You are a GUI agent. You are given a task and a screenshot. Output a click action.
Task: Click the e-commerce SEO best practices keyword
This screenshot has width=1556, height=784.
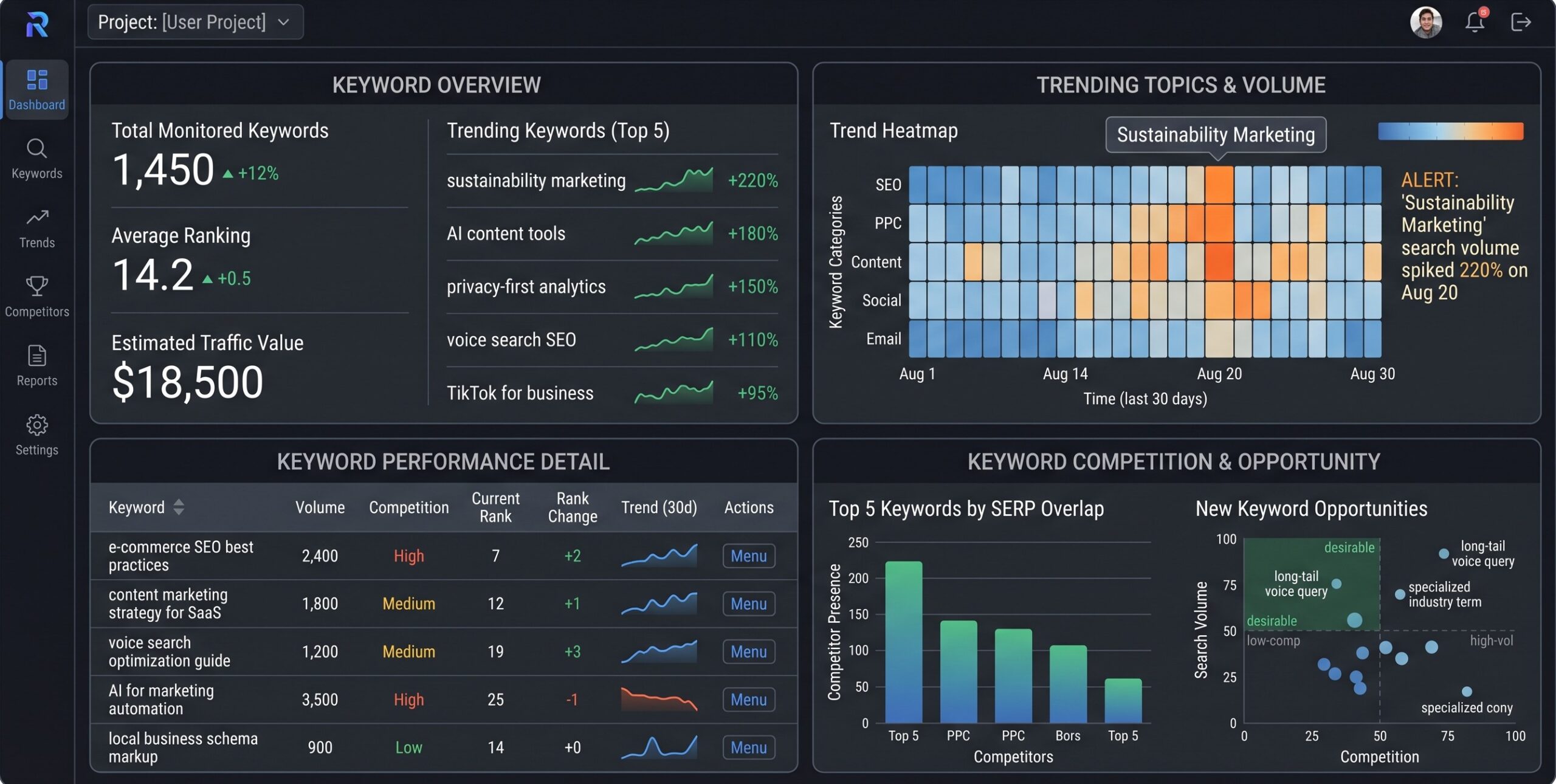click(x=181, y=556)
